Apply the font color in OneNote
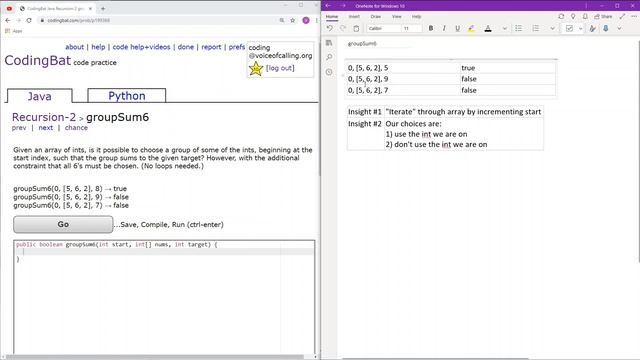Screen dimensions: 640x360 tap(488, 28)
